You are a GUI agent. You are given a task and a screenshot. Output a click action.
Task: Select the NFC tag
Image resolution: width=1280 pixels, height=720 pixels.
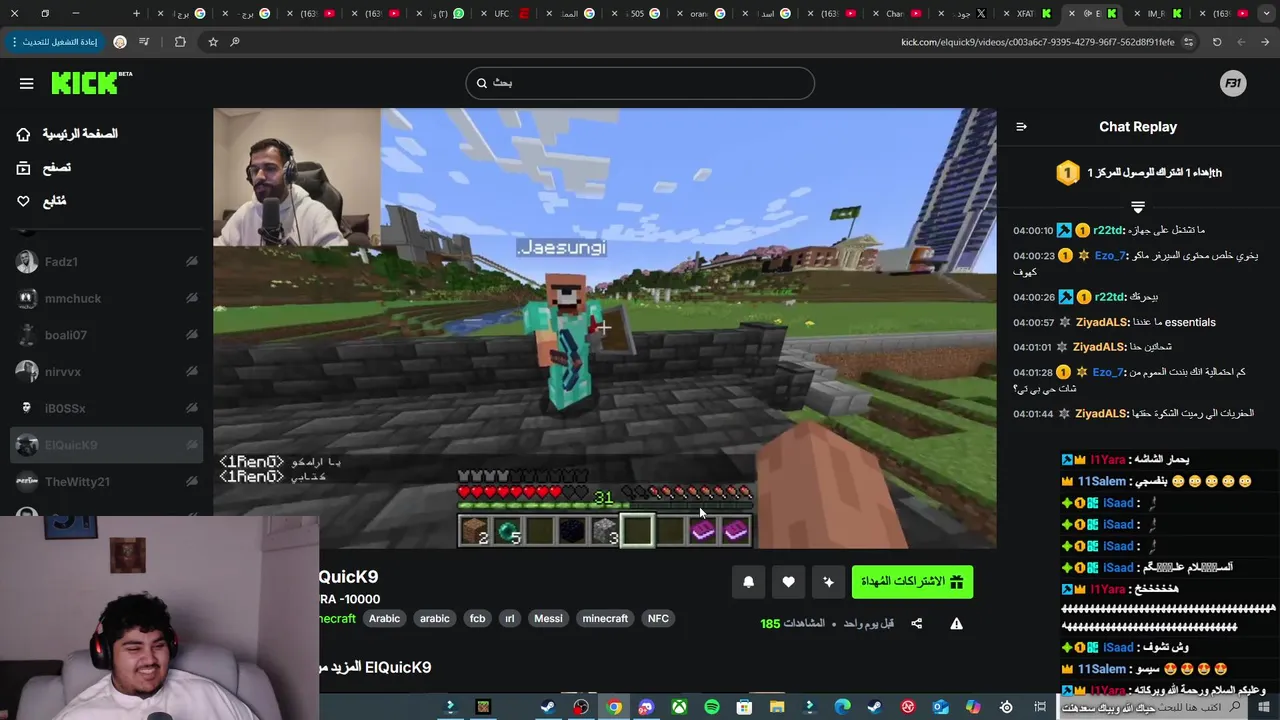coord(658,619)
